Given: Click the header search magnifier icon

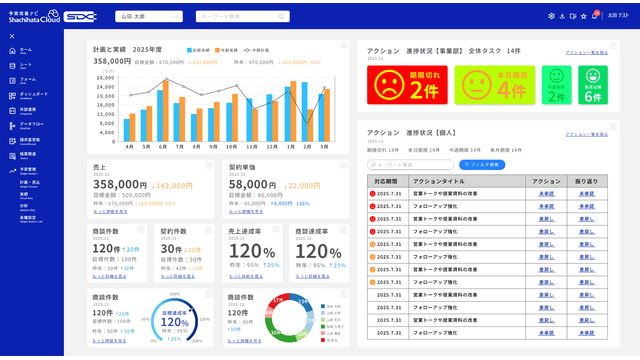Looking at the screenshot, I should click(x=281, y=17).
